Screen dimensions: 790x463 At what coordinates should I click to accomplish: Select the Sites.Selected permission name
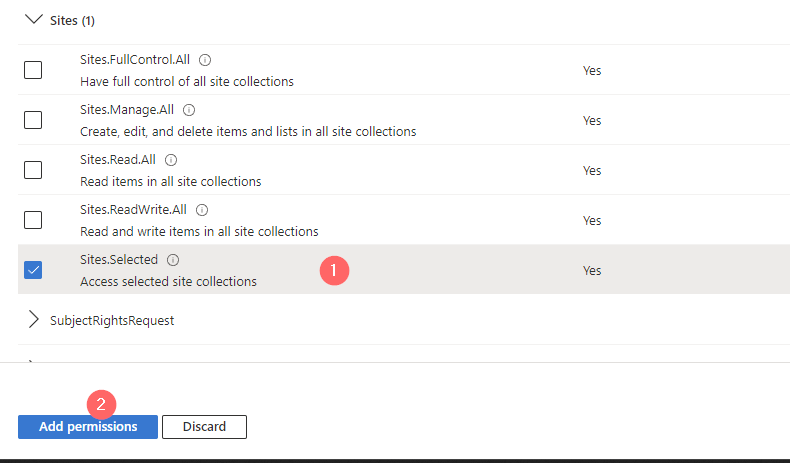[119, 260]
